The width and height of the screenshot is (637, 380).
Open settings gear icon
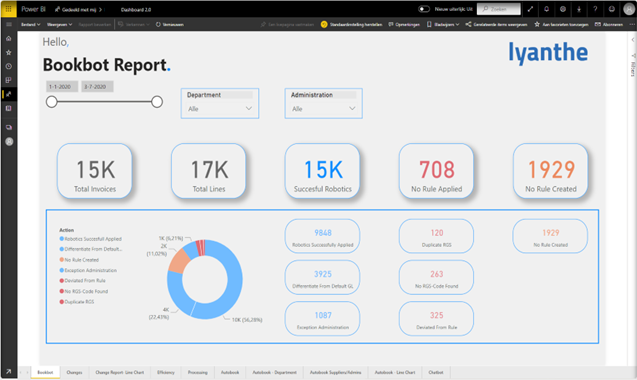(563, 9)
